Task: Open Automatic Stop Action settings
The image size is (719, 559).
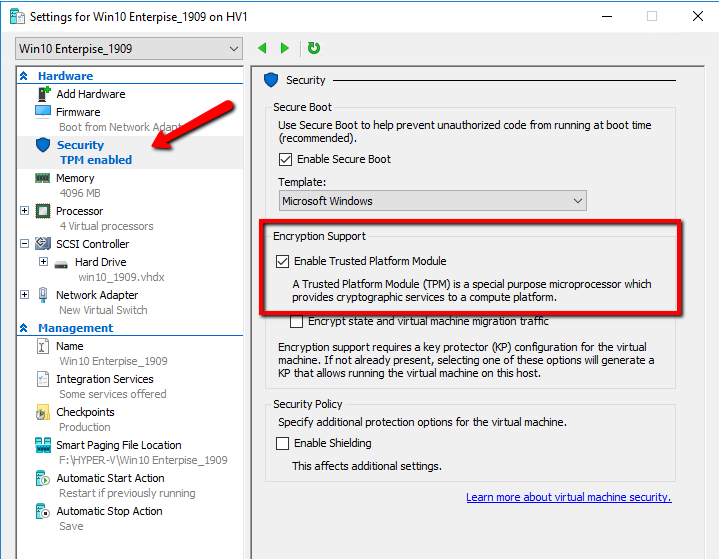Action: pyautogui.click(x=109, y=511)
